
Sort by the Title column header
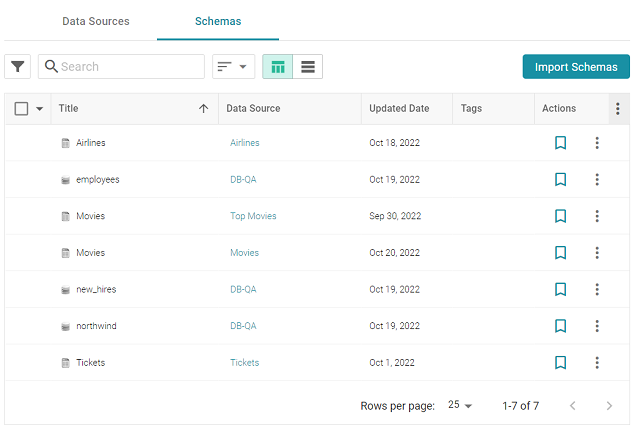pos(68,109)
